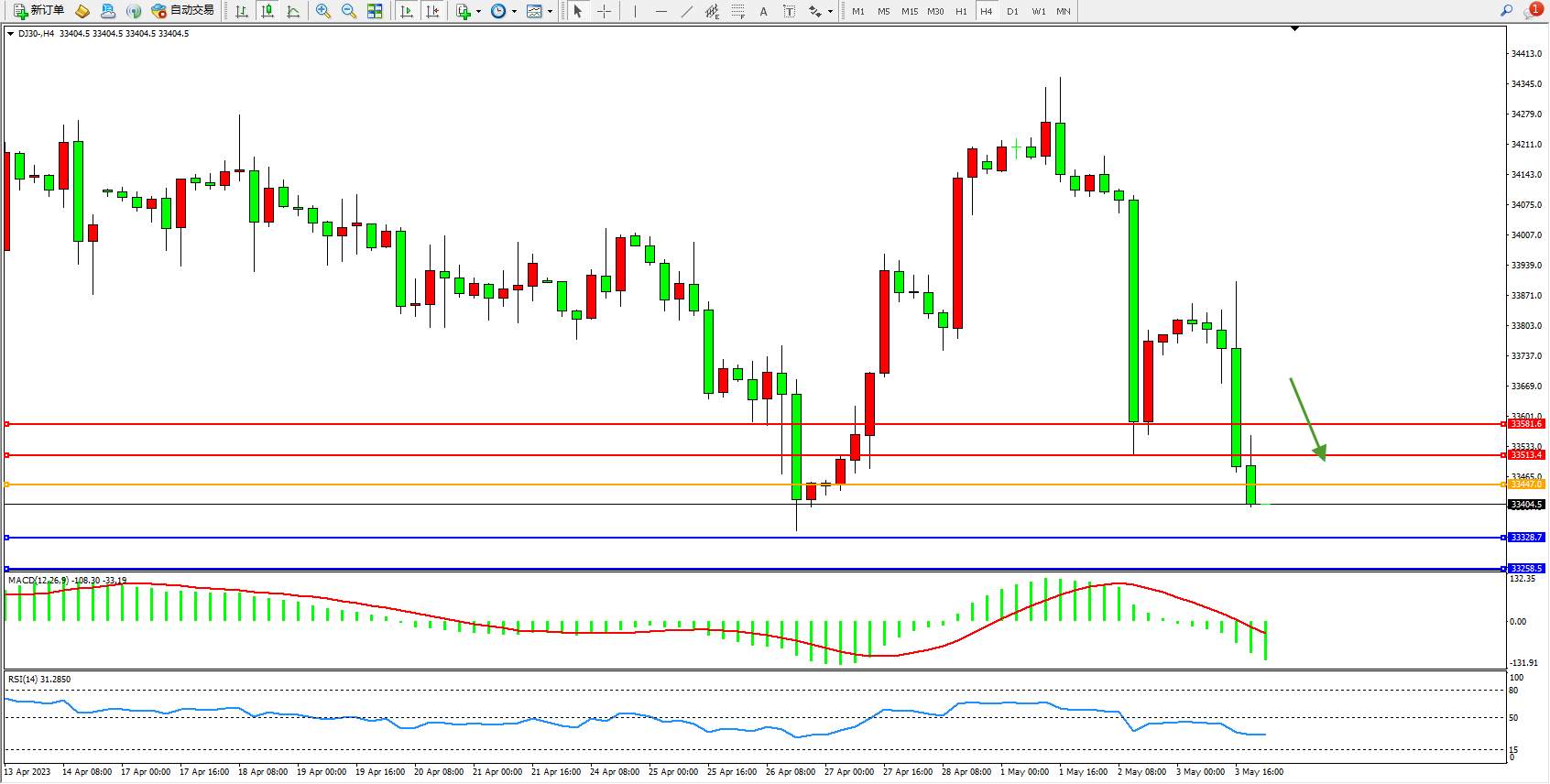Open the search magnifier at top right
The image size is (1550, 784).
pos(1506,11)
